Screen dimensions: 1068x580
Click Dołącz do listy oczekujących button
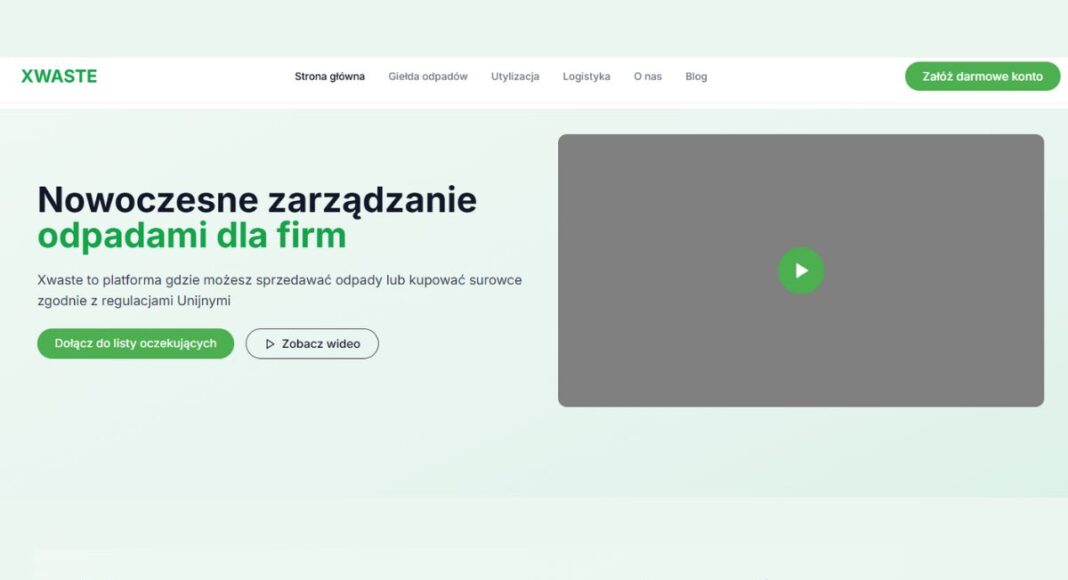136,344
